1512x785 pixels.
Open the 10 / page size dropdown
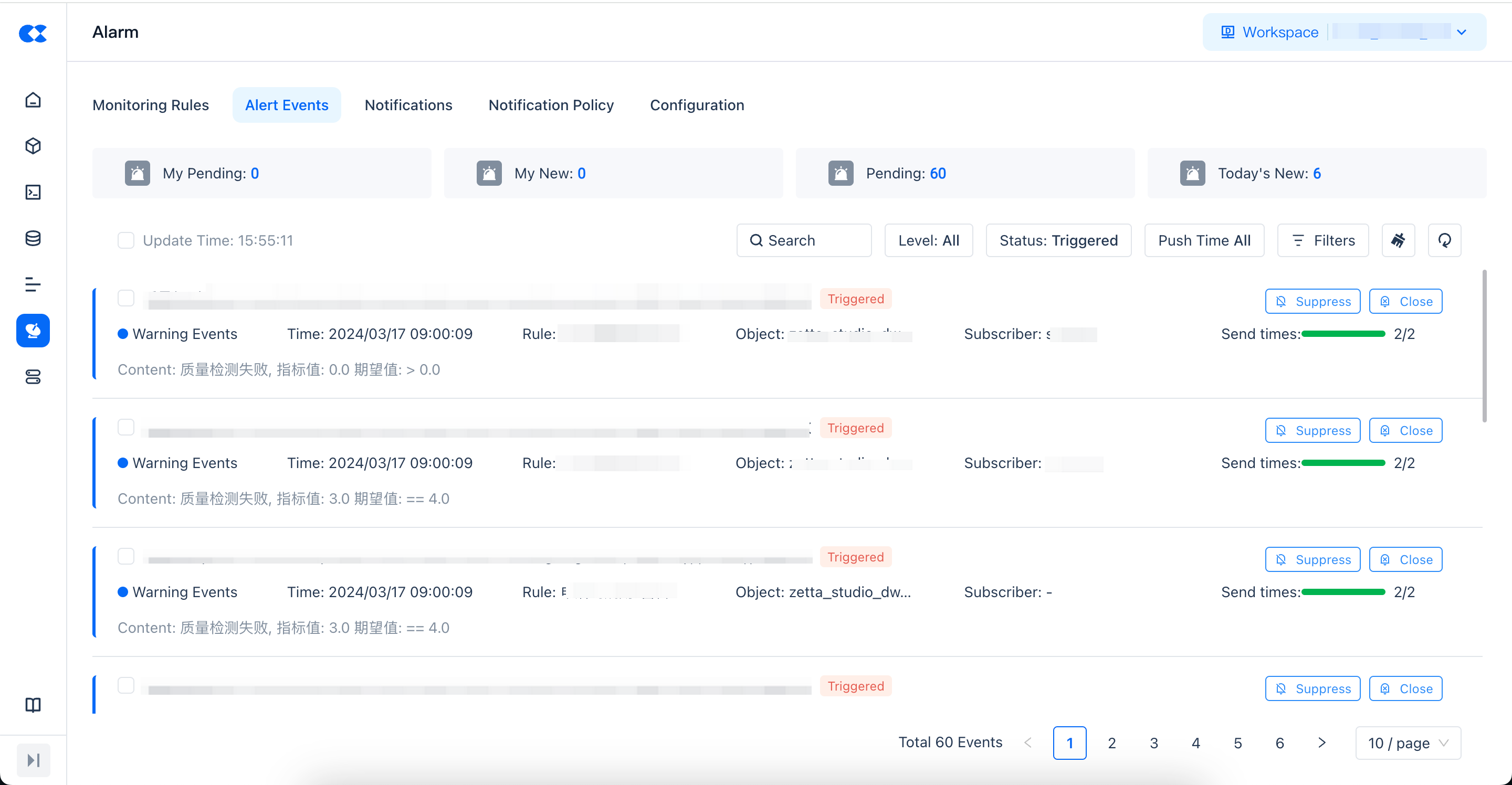1408,742
